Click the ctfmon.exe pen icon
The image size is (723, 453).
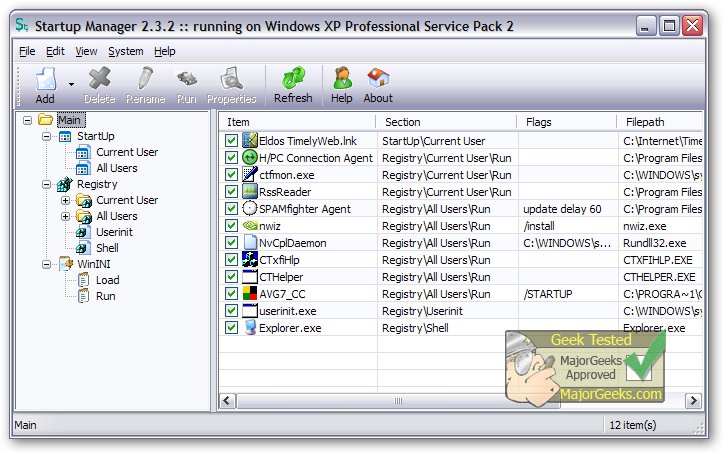[x=249, y=174]
